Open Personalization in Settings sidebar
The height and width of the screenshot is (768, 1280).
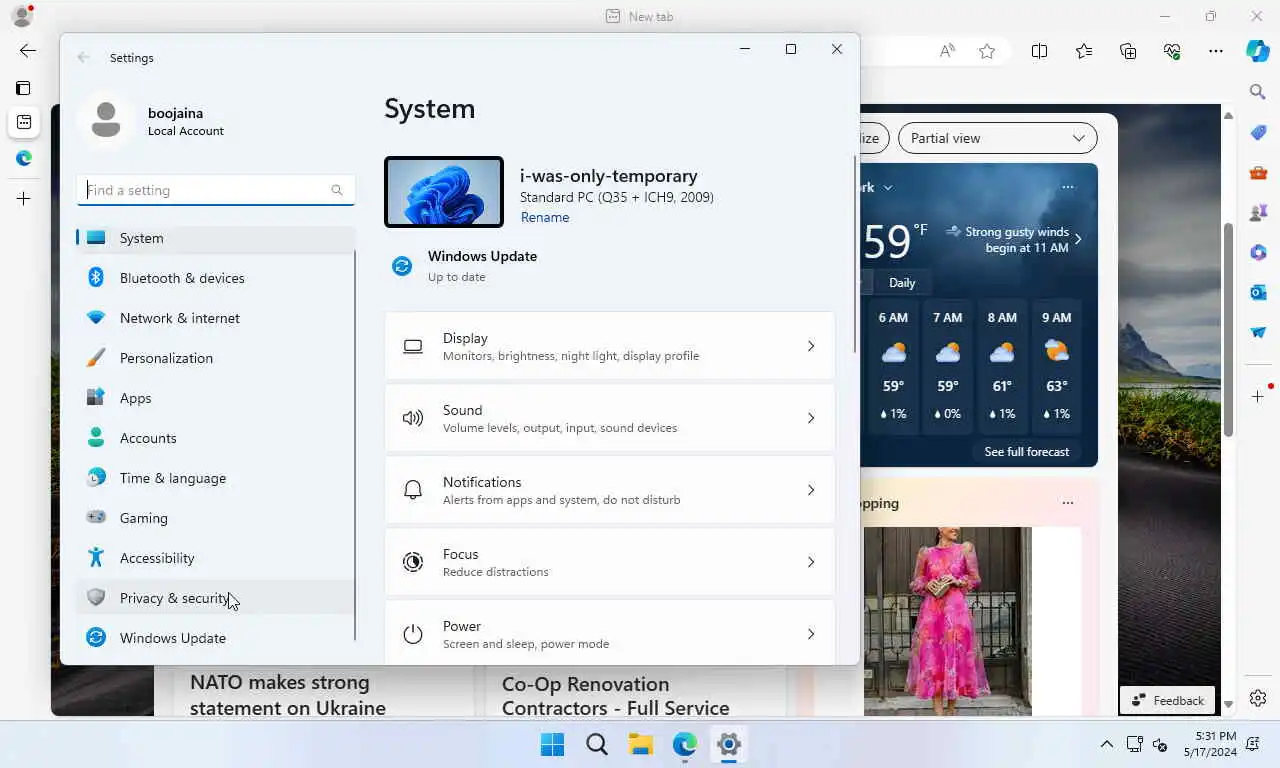point(215,358)
